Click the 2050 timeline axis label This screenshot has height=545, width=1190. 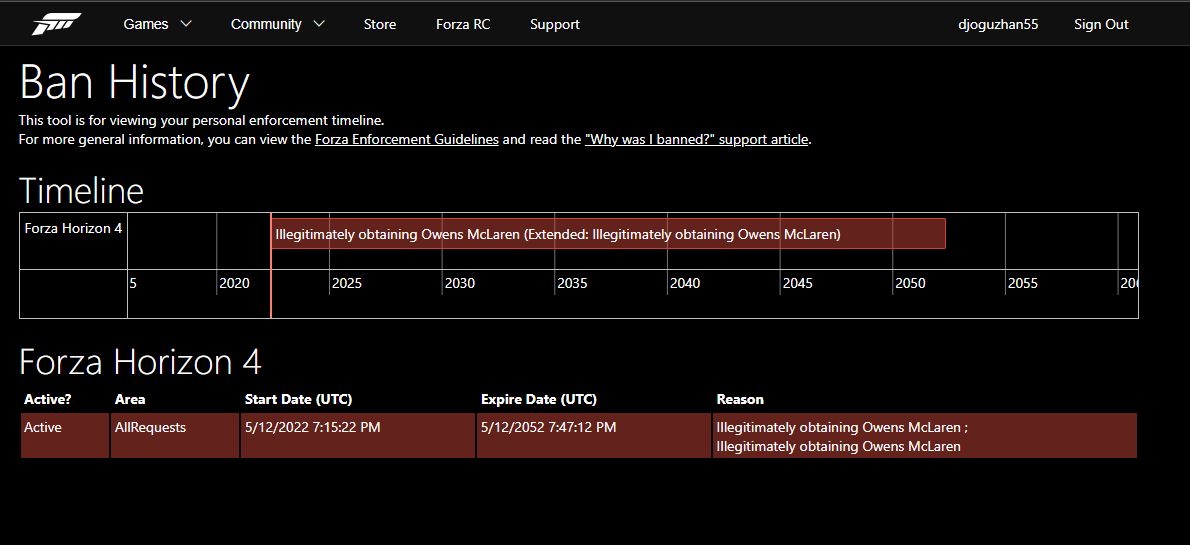[911, 283]
